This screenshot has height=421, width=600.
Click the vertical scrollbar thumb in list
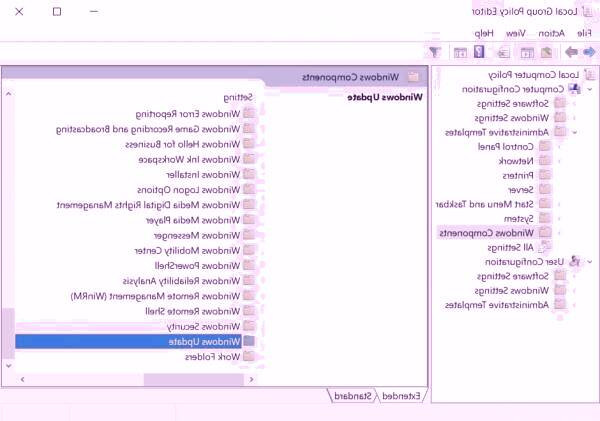pyautogui.click(x=8, y=333)
